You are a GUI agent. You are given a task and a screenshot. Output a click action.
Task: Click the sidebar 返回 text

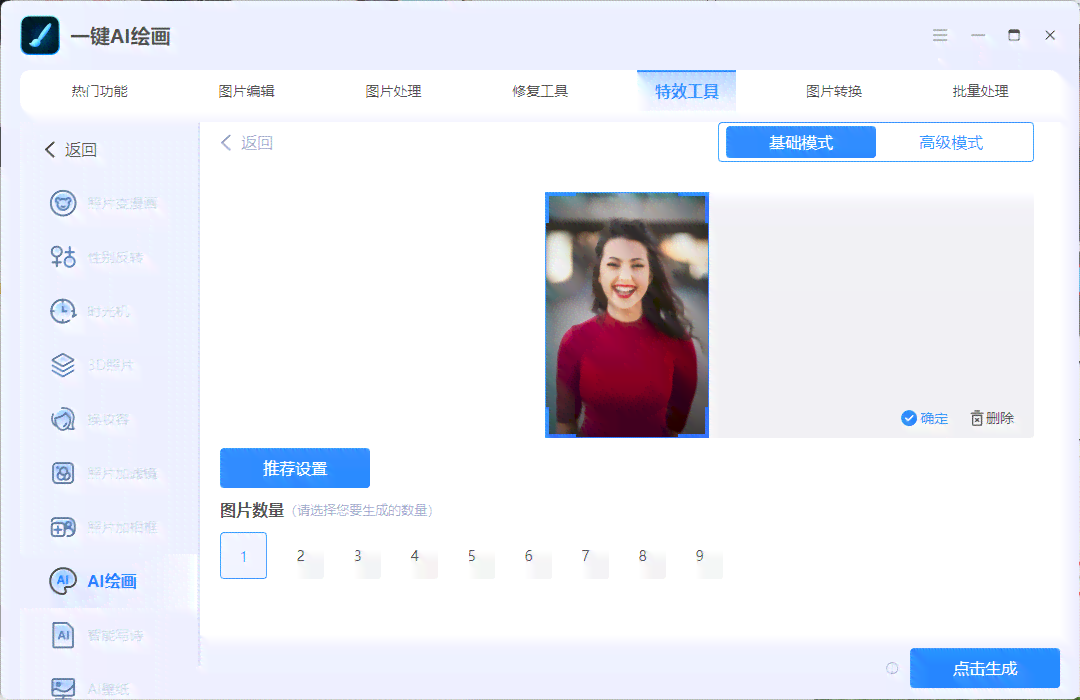coord(81,150)
